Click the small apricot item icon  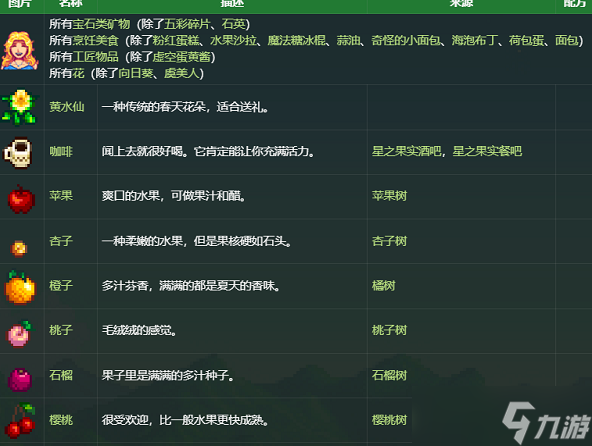19,248
